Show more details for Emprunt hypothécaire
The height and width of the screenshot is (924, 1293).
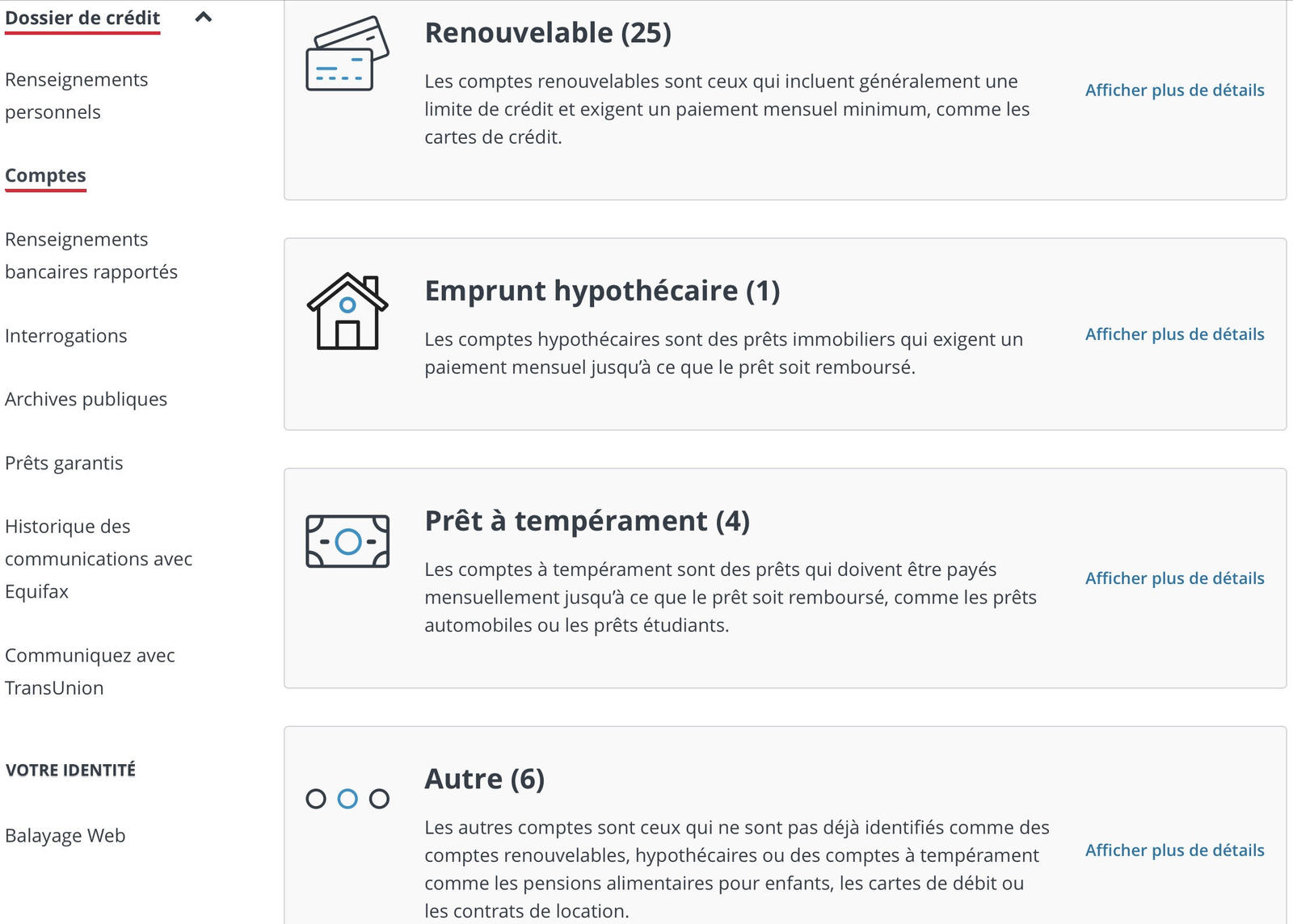point(1174,334)
